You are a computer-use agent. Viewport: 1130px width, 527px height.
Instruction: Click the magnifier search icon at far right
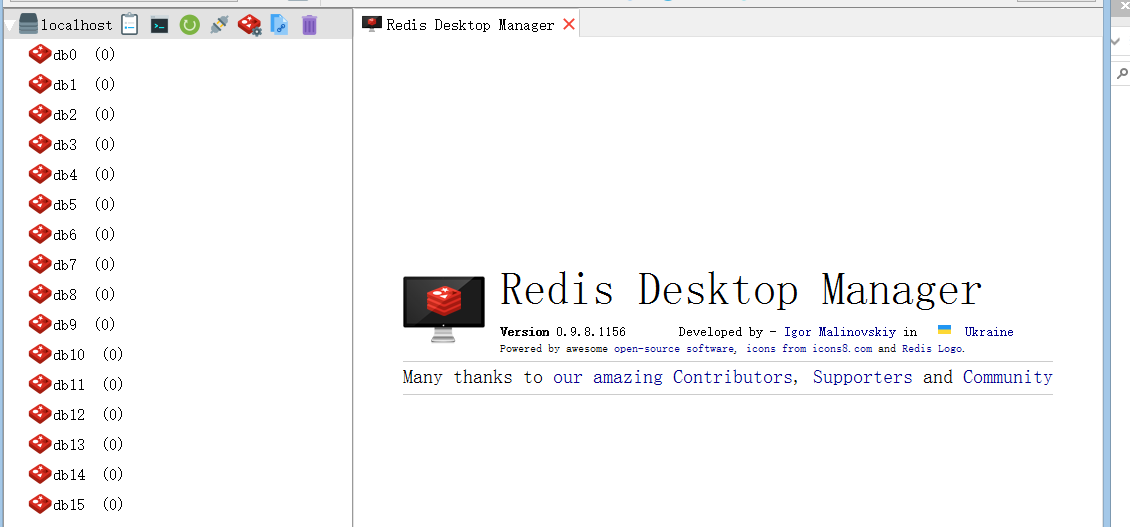pyautogui.click(x=1122, y=73)
